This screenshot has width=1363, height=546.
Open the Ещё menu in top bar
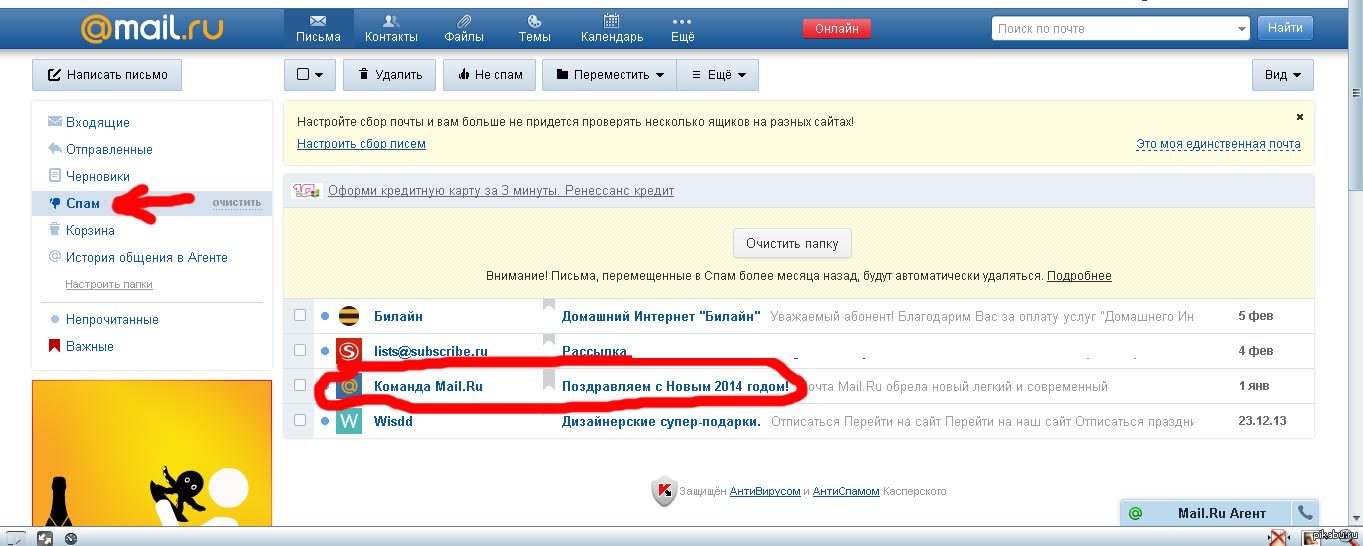point(682,29)
